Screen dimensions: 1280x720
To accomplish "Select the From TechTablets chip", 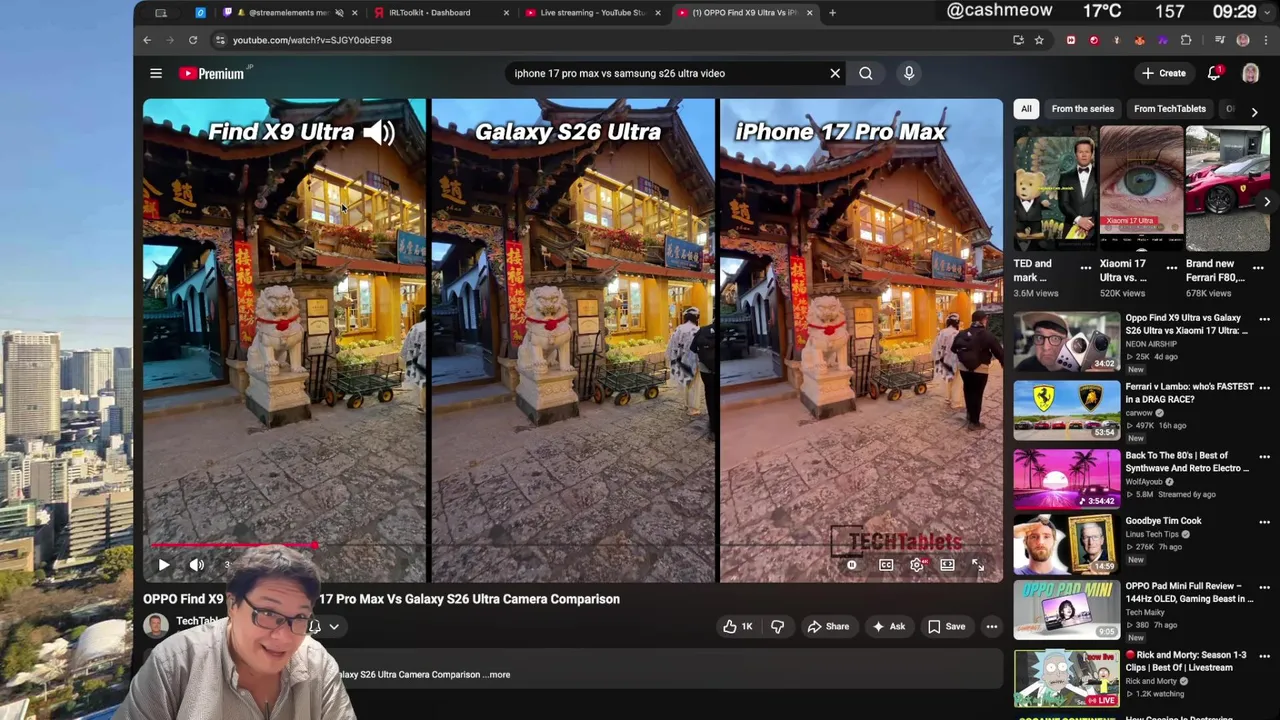I will pos(1170,109).
